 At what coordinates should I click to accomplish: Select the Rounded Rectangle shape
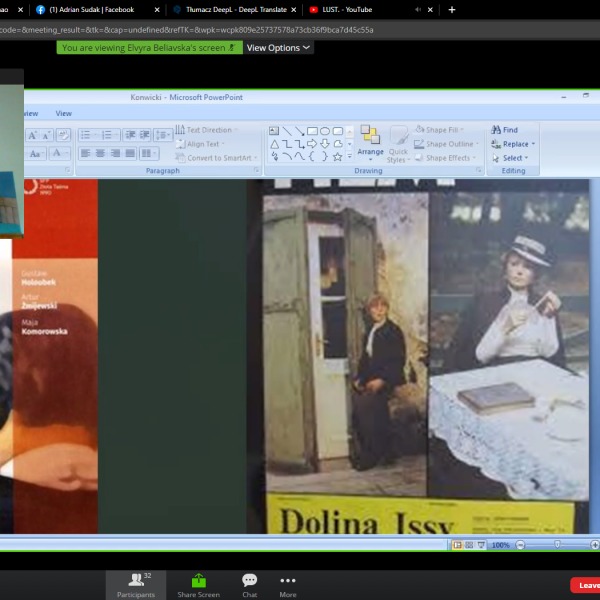point(338,131)
